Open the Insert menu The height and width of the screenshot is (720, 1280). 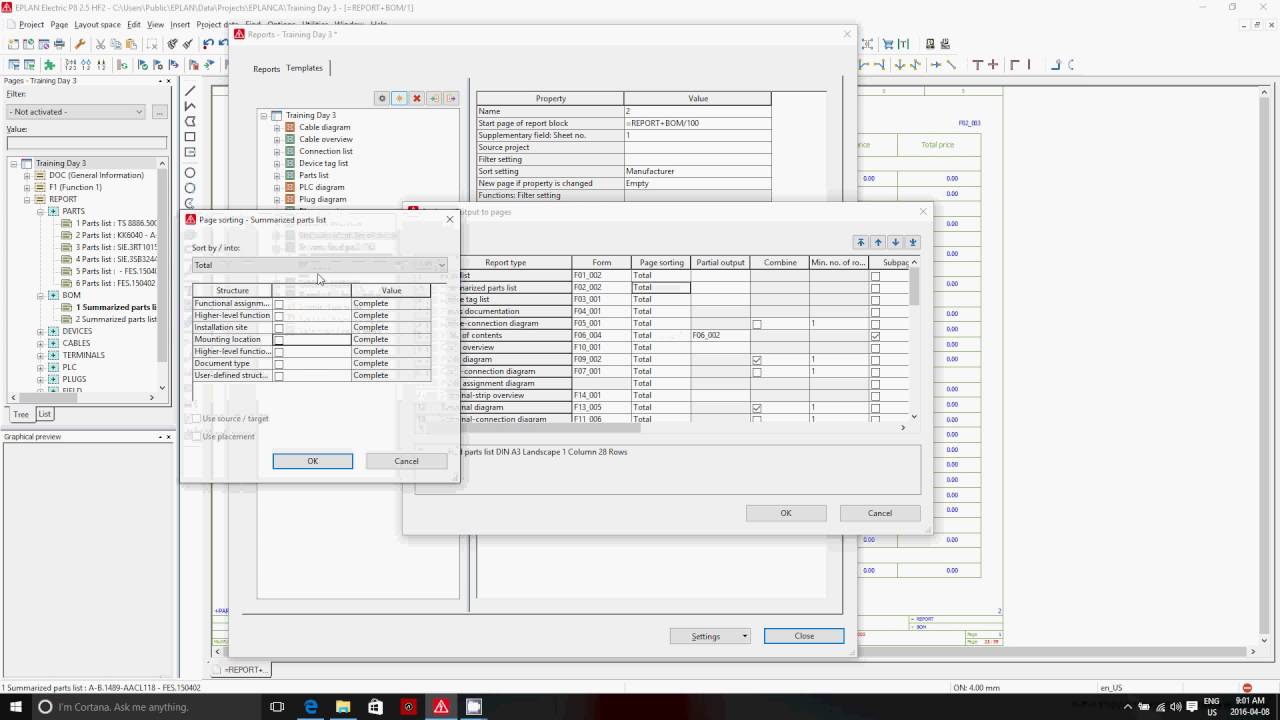pos(180,24)
